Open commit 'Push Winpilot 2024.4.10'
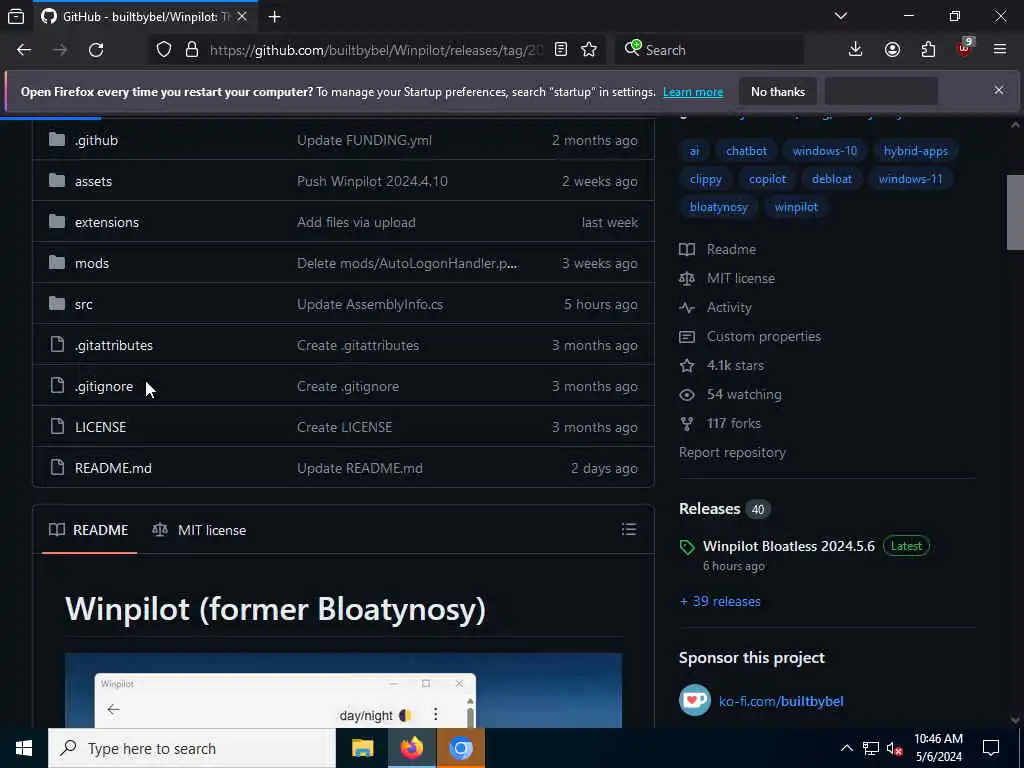 tap(372, 182)
